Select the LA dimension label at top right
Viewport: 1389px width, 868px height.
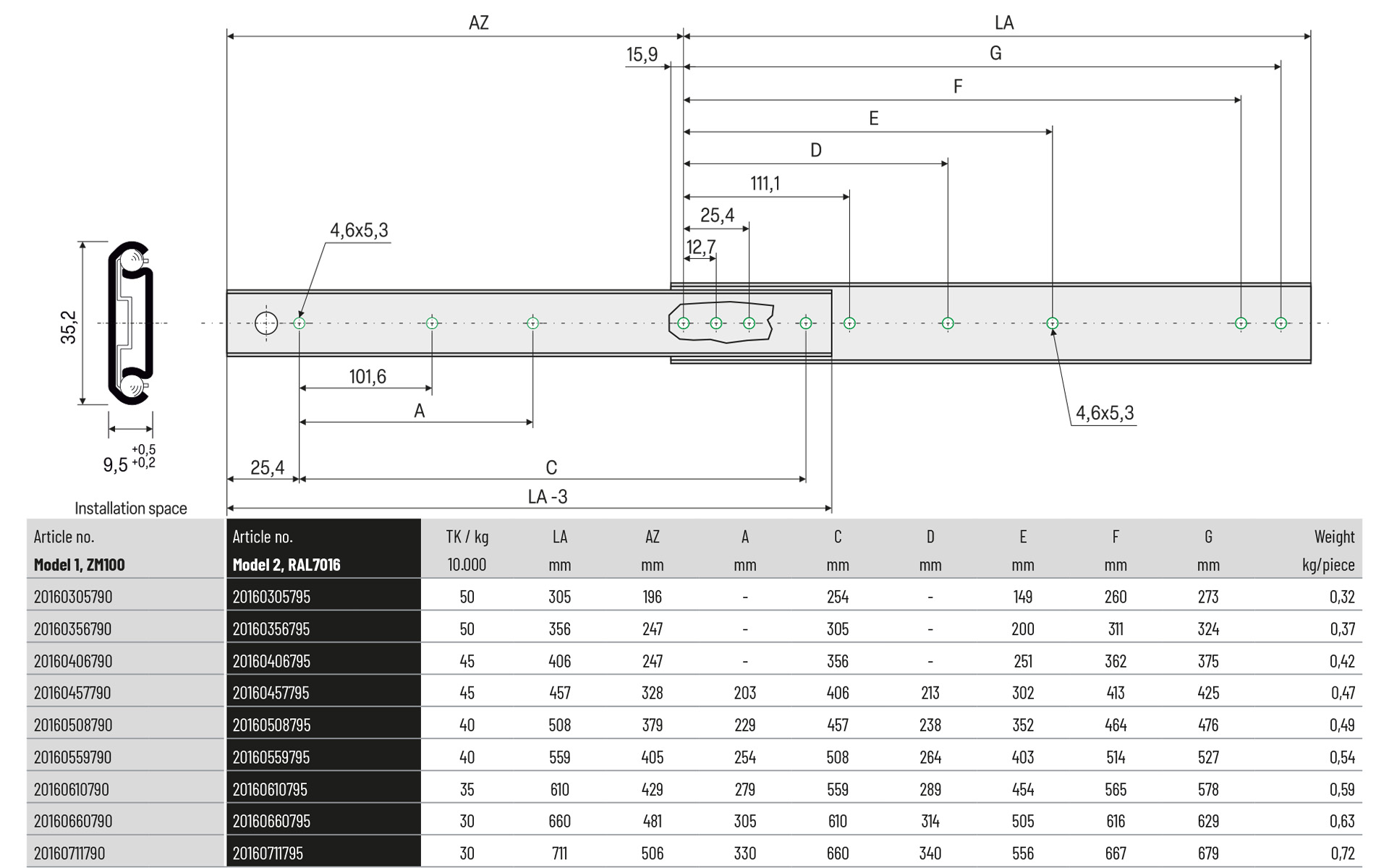[x=1006, y=22]
